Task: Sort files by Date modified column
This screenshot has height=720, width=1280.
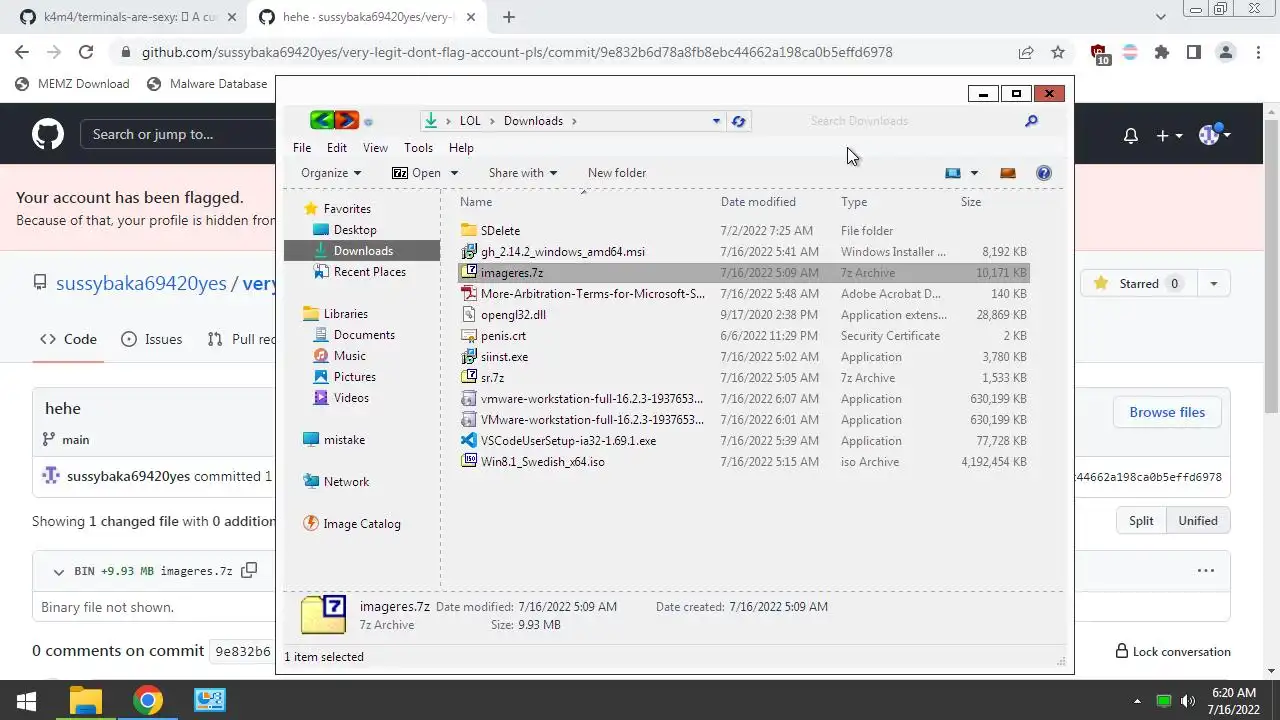Action: coord(758,202)
